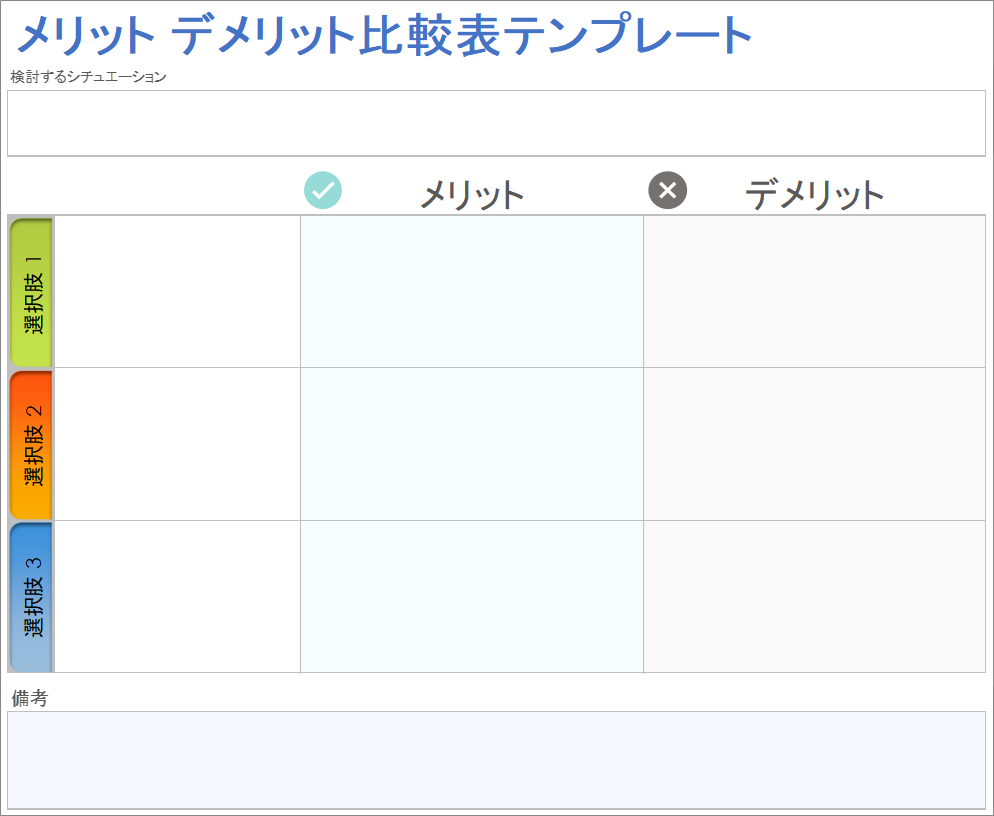Click the white description cell for 選択肢 3
This screenshot has height=816, width=994.
tap(177, 597)
